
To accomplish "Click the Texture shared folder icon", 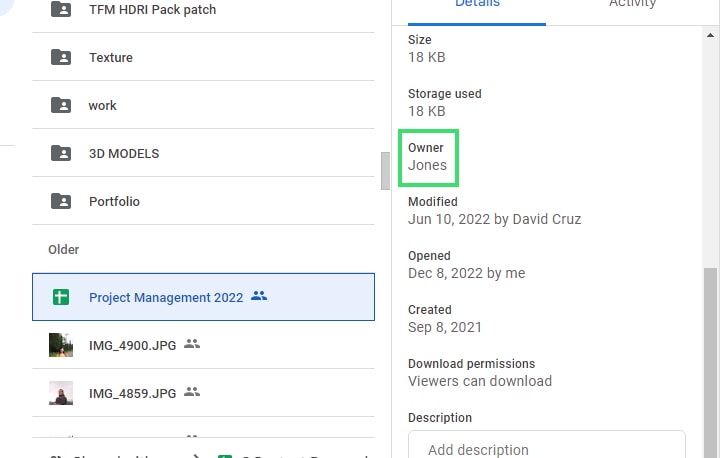I will (x=61, y=57).
